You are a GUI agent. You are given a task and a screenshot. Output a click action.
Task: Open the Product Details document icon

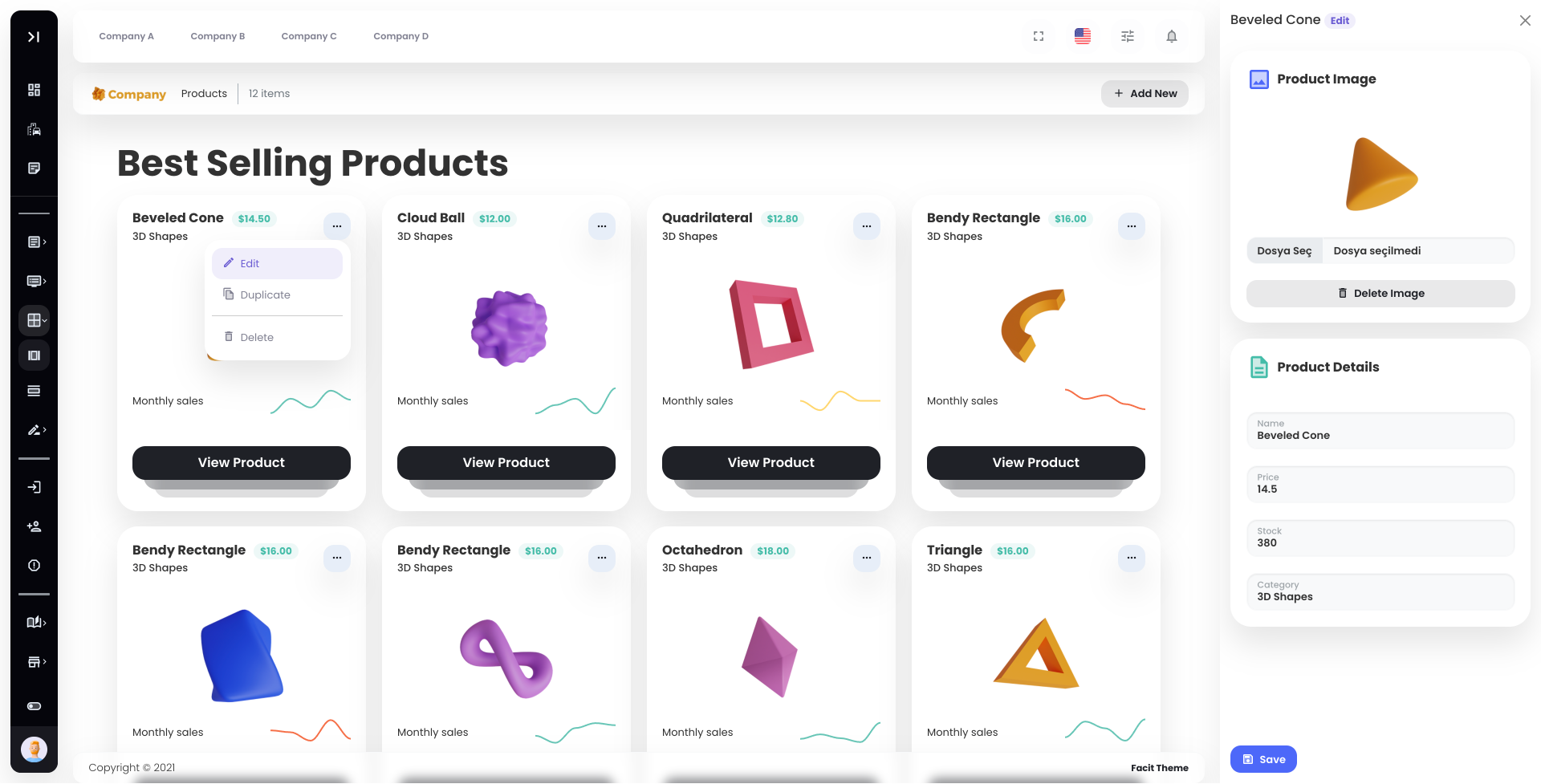[x=1258, y=367]
